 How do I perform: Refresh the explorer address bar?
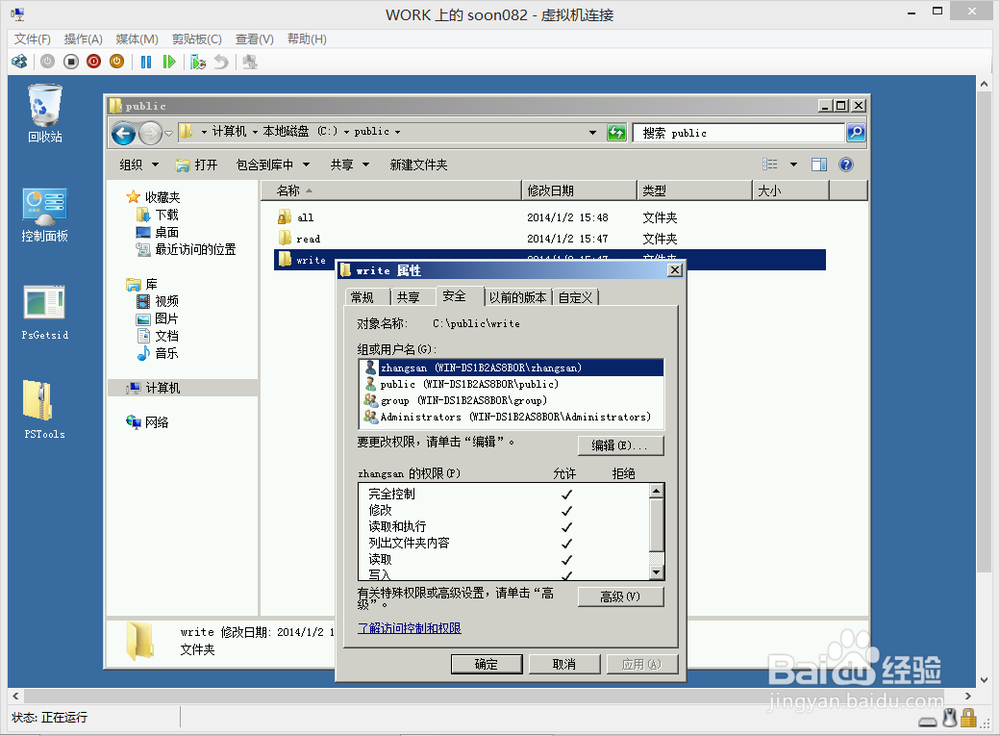pyautogui.click(x=617, y=133)
